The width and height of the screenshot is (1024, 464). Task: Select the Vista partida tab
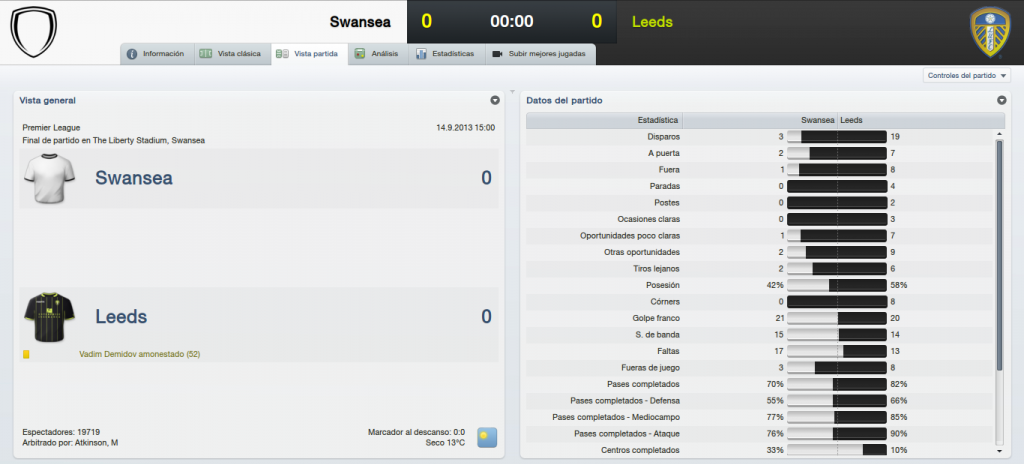pyautogui.click(x=310, y=54)
